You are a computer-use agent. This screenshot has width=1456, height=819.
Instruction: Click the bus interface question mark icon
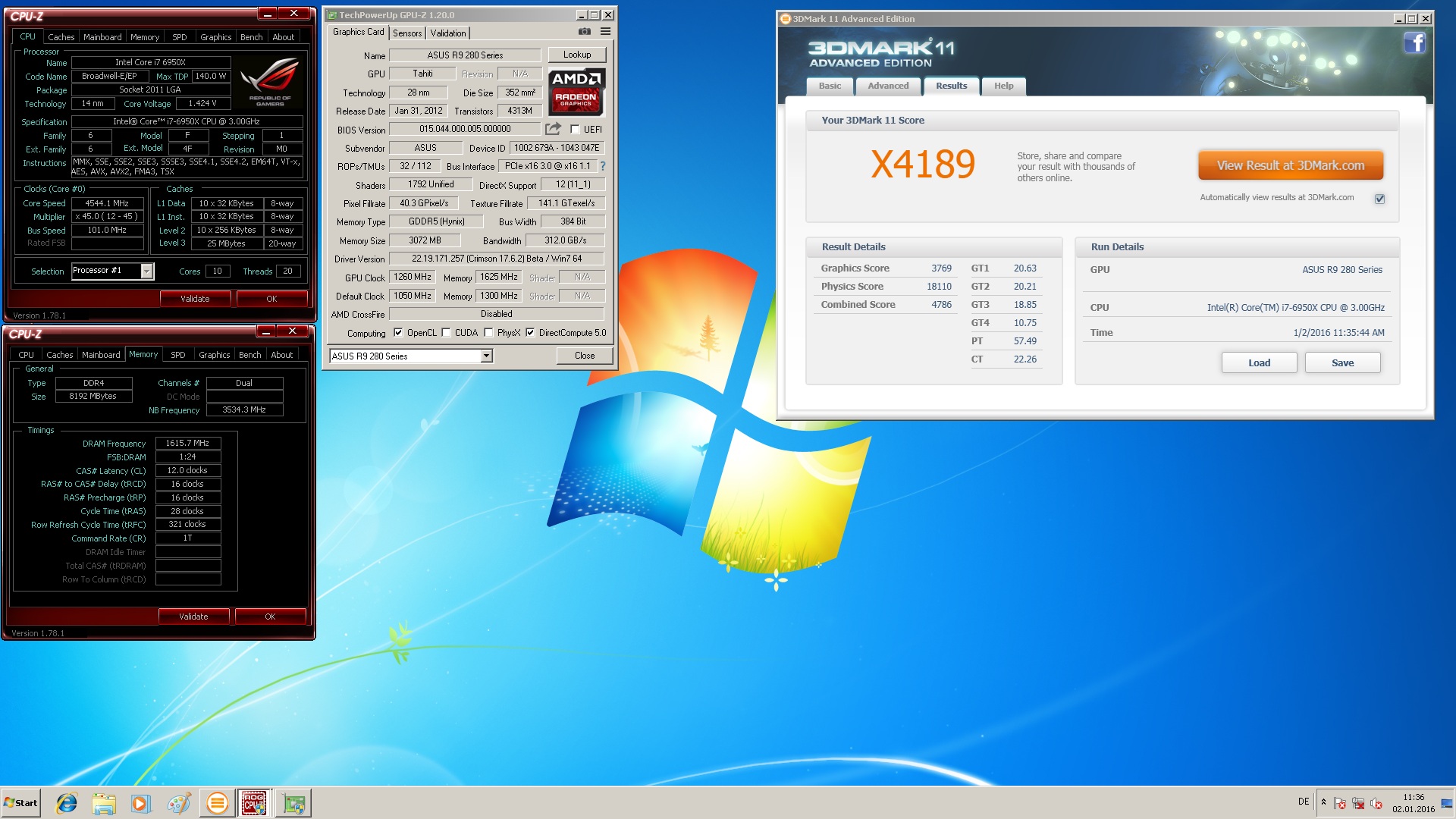[603, 166]
